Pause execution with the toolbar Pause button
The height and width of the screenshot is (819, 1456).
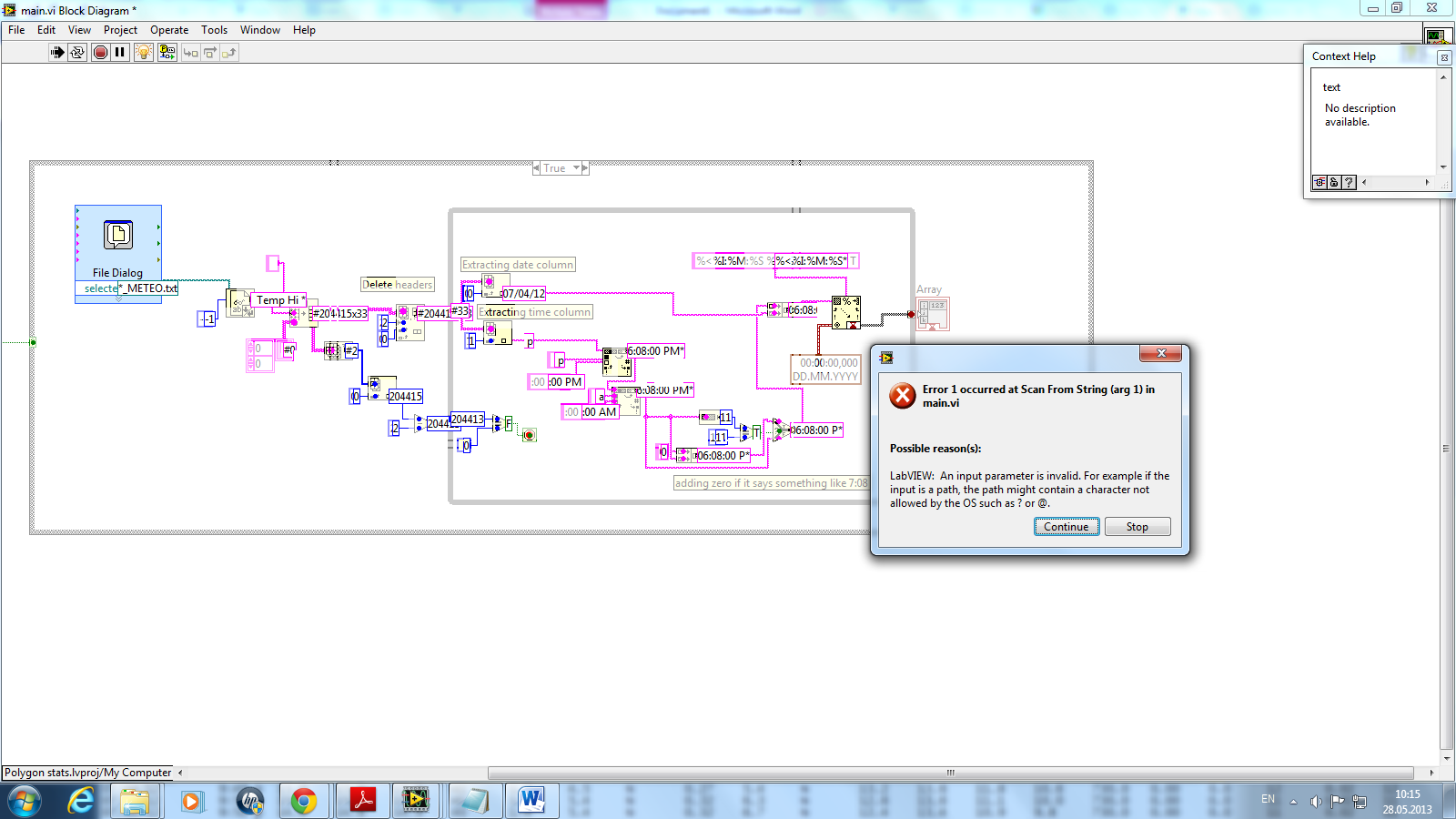tap(120, 53)
